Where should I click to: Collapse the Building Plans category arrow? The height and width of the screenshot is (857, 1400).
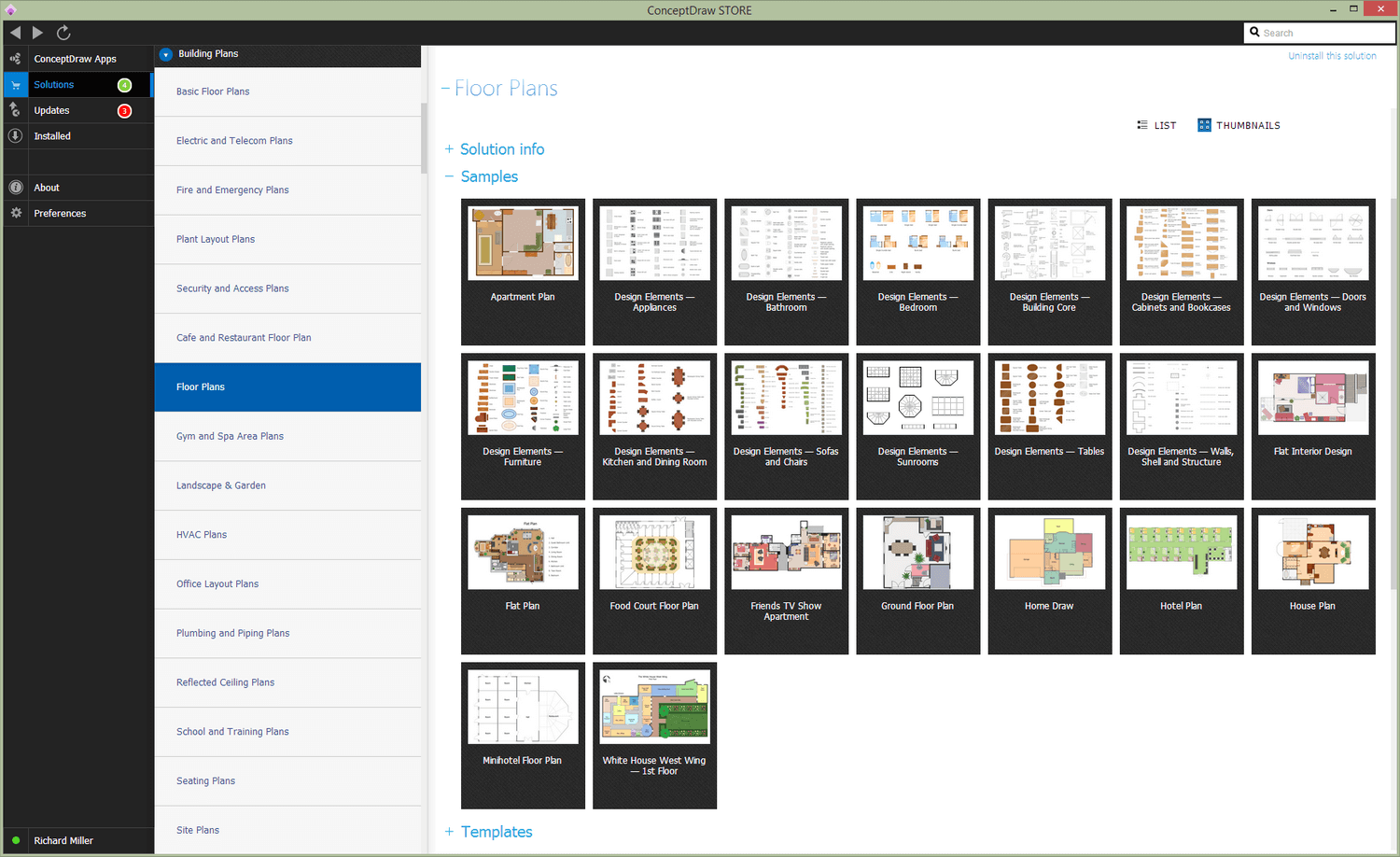[166, 54]
